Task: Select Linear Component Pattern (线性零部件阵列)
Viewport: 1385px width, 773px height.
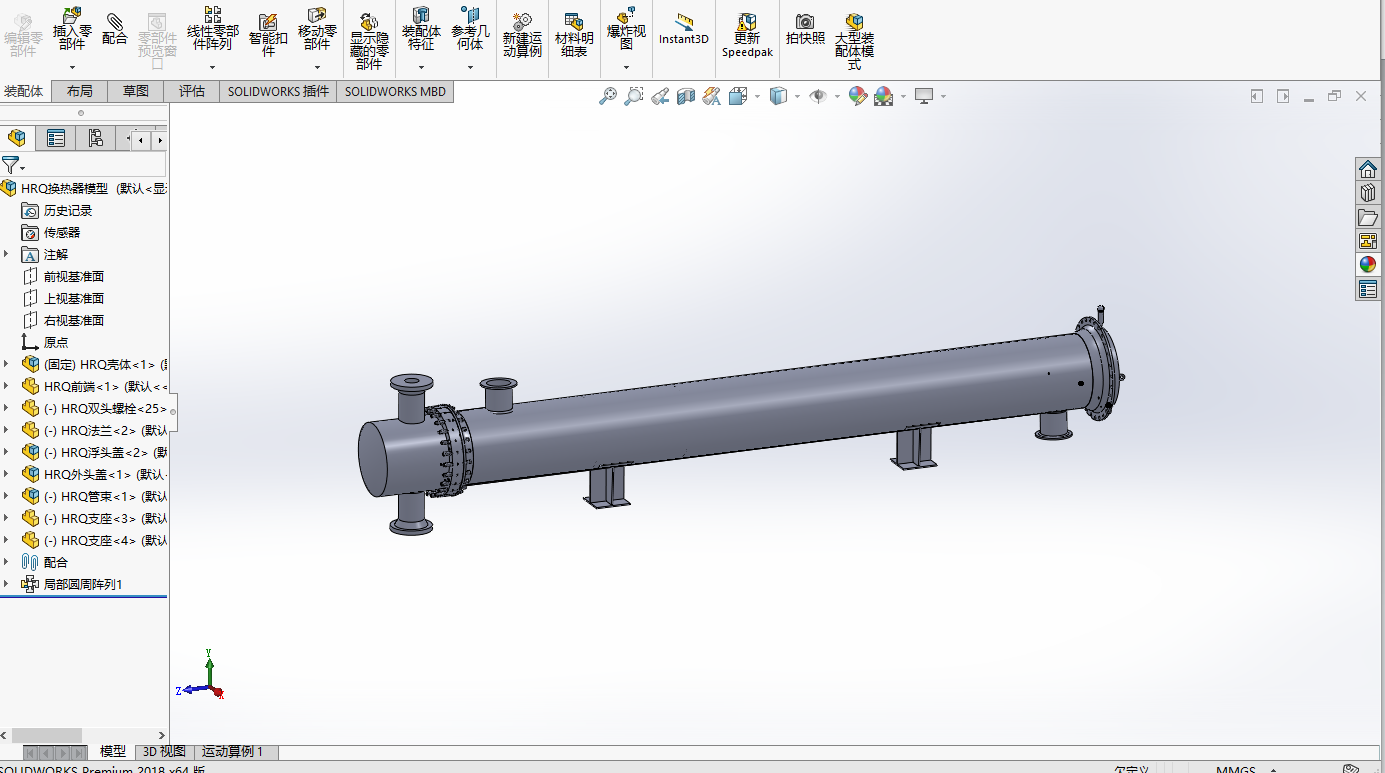Action: (x=213, y=27)
